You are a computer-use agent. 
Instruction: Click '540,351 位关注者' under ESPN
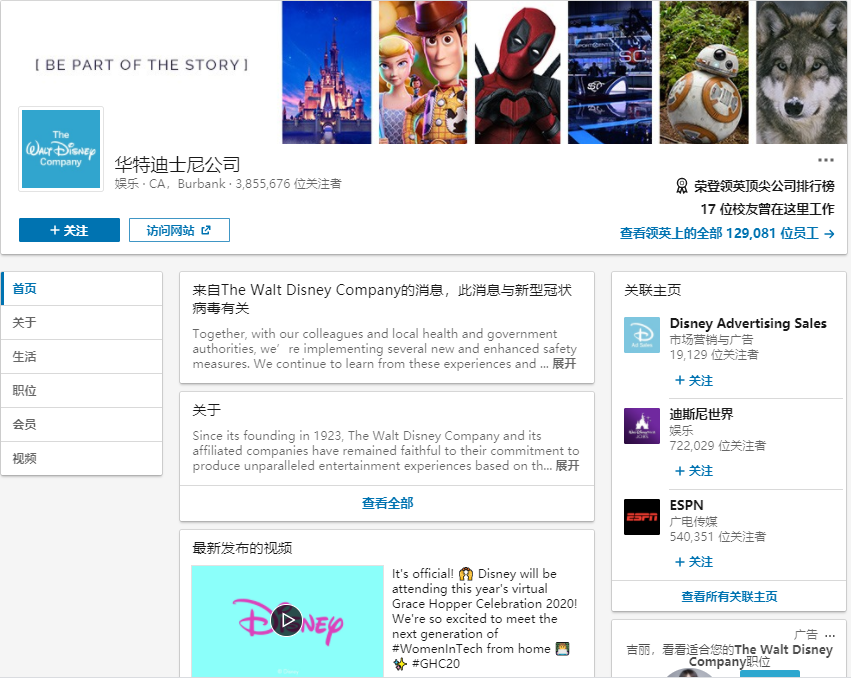tap(717, 537)
